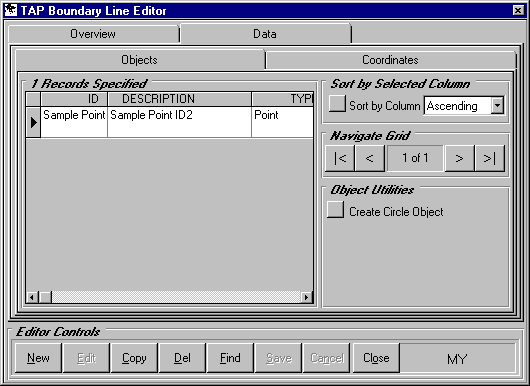
Task: Click the TAP application icon in title bar
Action: point(10,10)
